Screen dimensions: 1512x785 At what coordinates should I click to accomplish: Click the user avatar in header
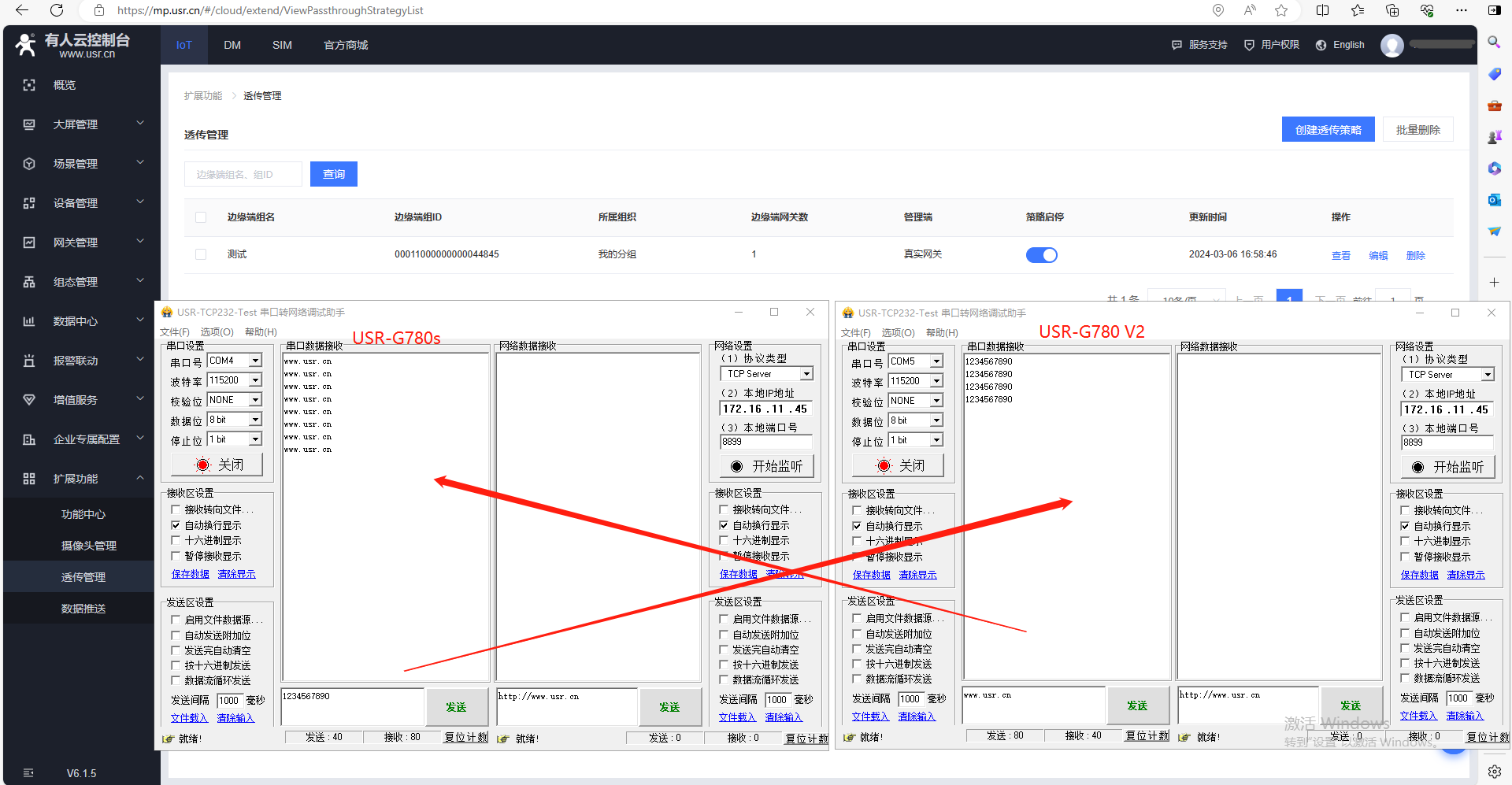tap(1392, 46)
